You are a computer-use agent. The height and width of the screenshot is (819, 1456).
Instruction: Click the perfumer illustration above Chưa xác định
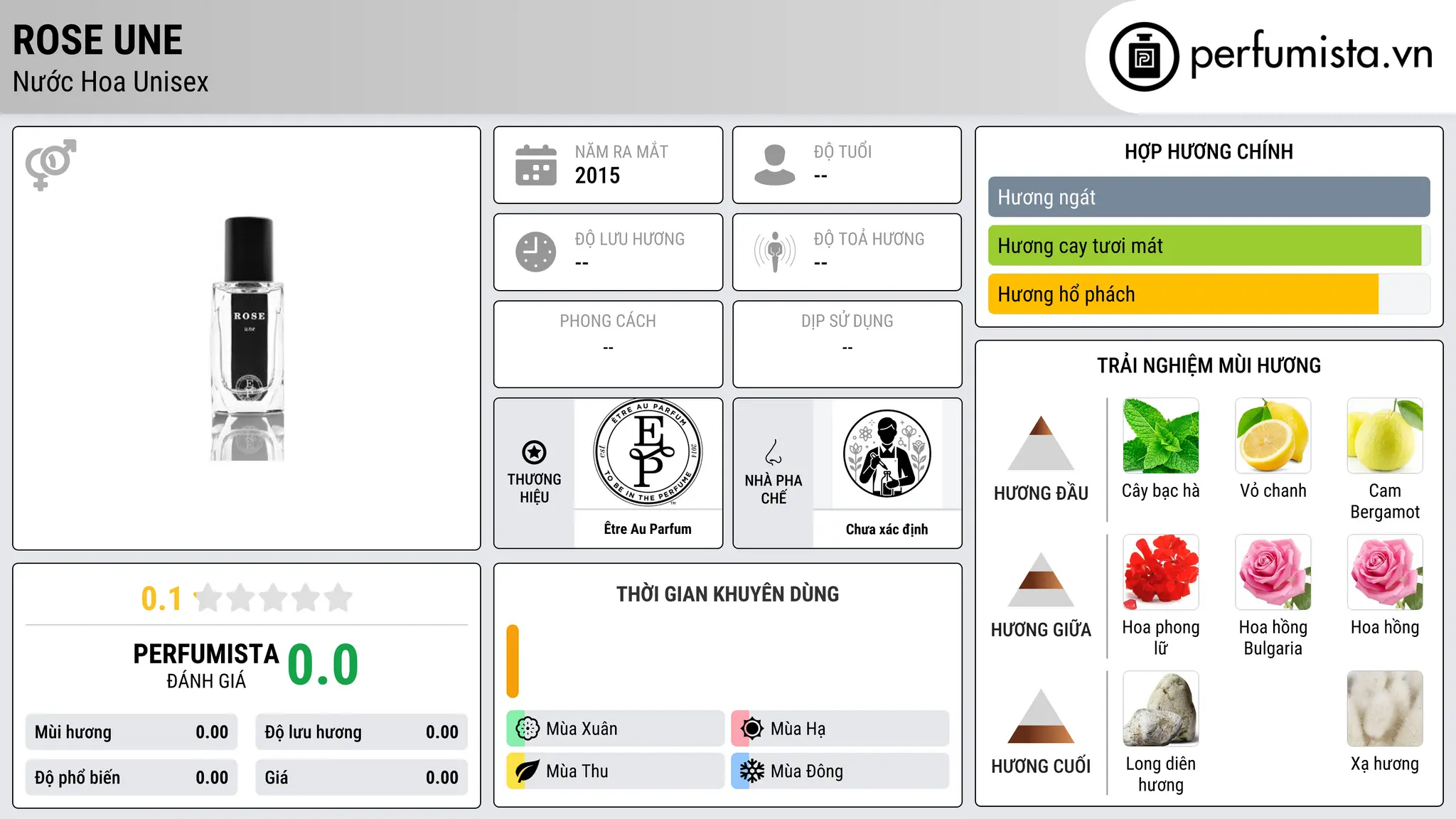coord(887,454)
